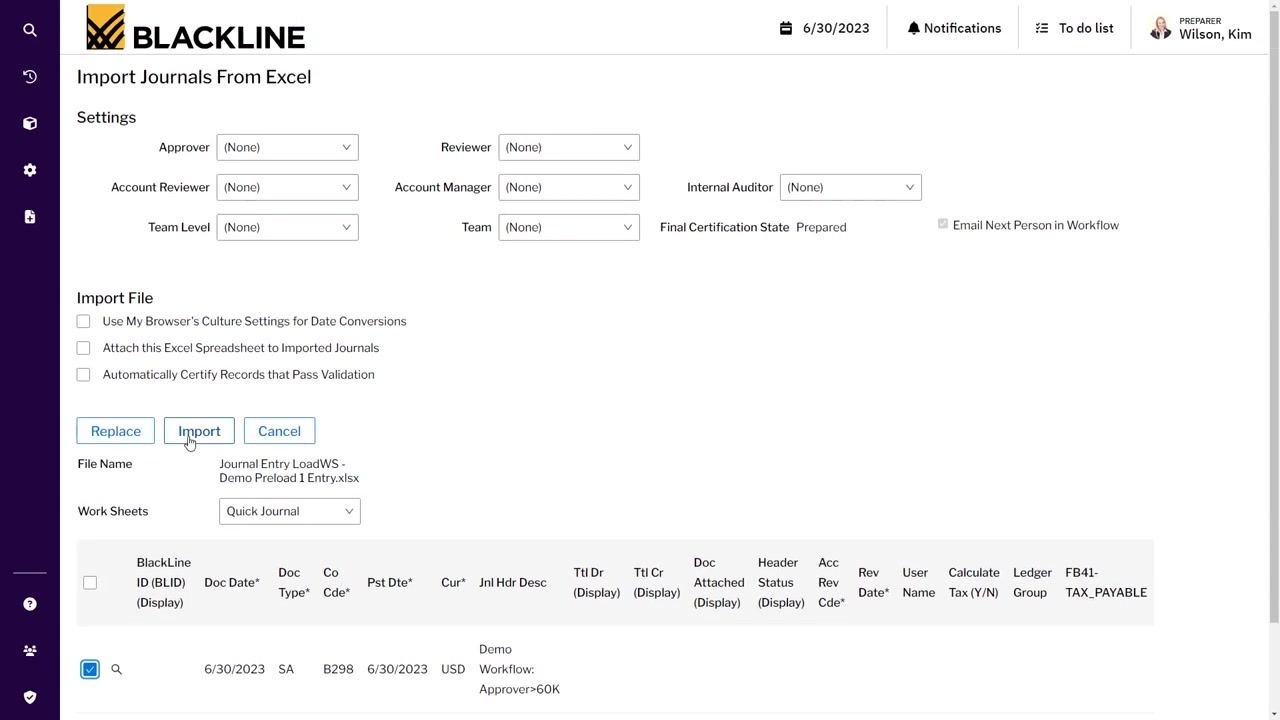Open the search icon in sidebar
This screenshot has height=720, width=1280.
coord(30,30)
